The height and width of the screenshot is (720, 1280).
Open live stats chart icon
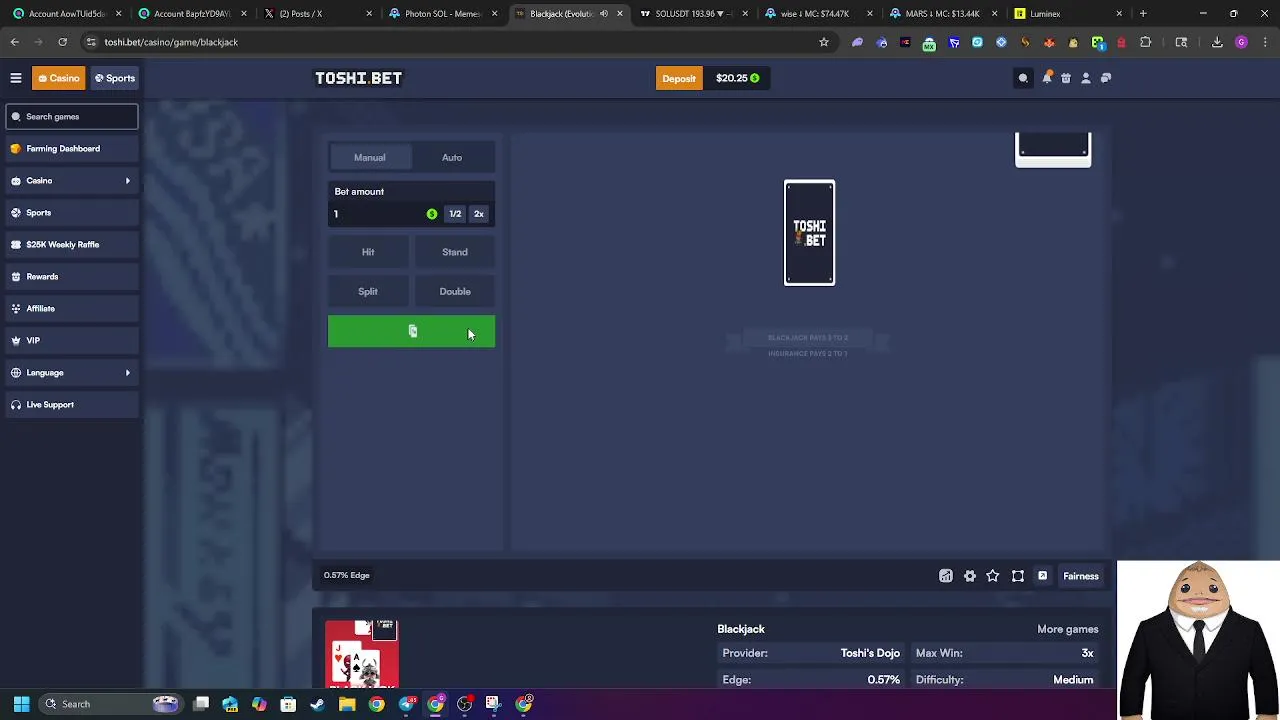click(x=946, y=576)
